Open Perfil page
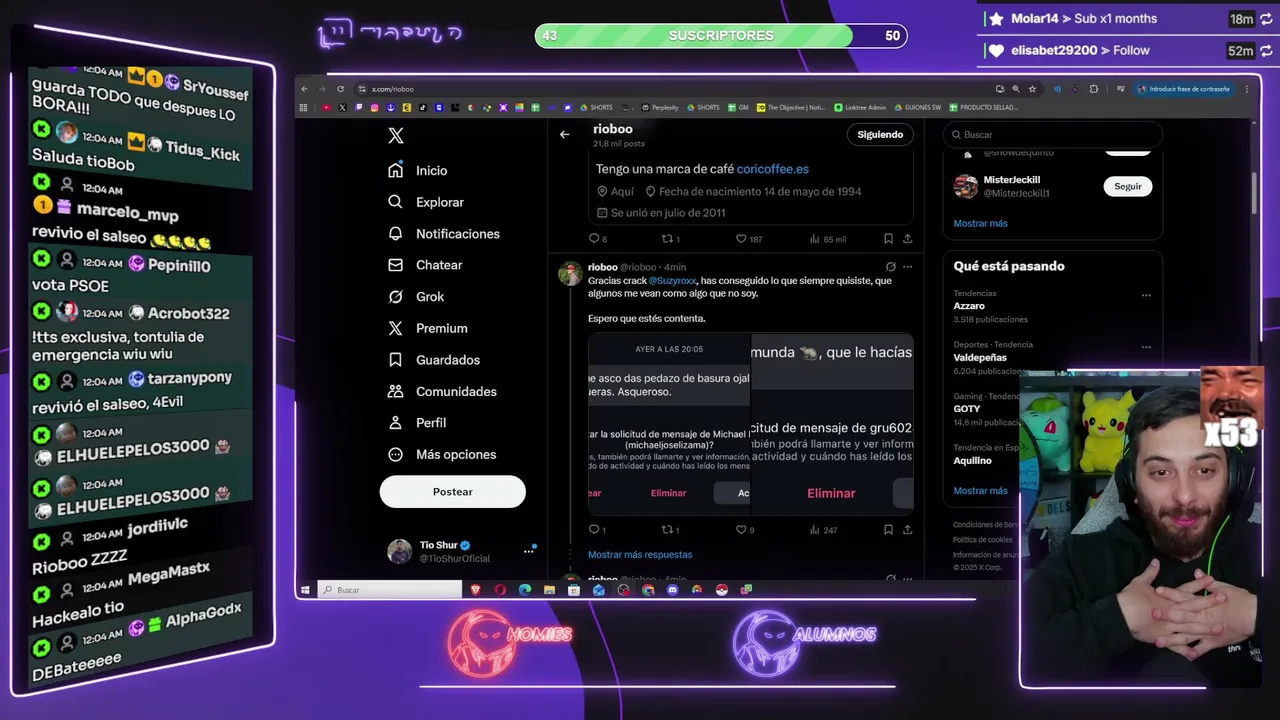1280x720 pixels. [417, 423]
